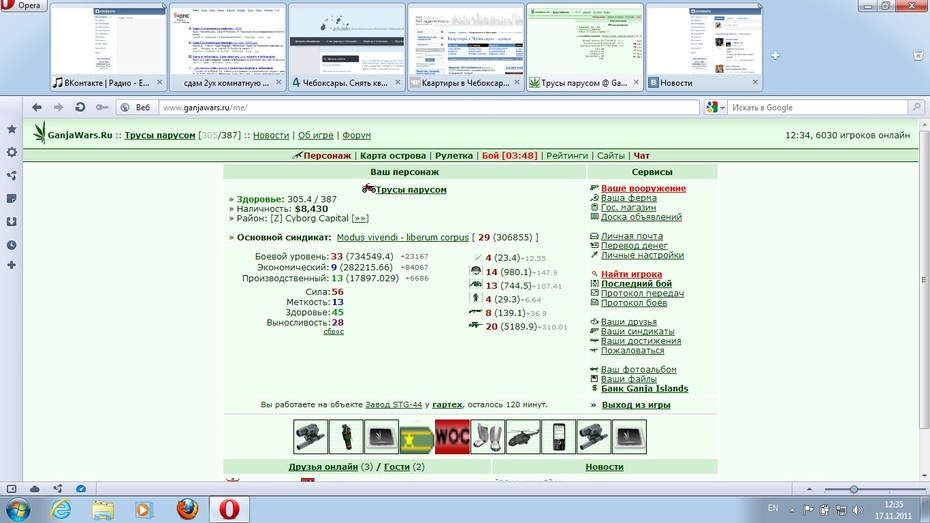Open the Чат menu item
The image size is (930, 523).
tap(641, 155)
